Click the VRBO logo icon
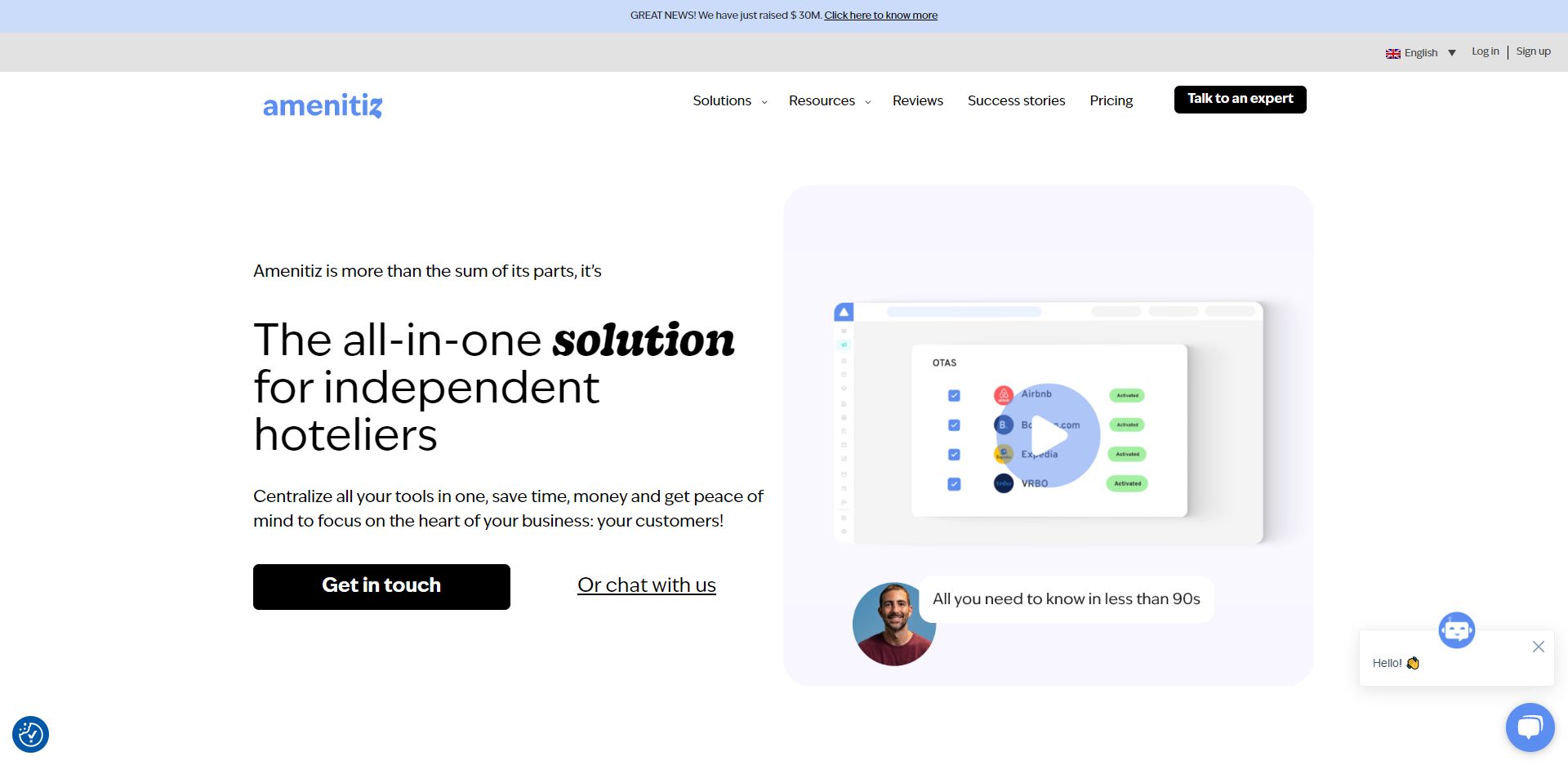Viewport: 1568px width, 765px height. tap(1003, 483)
